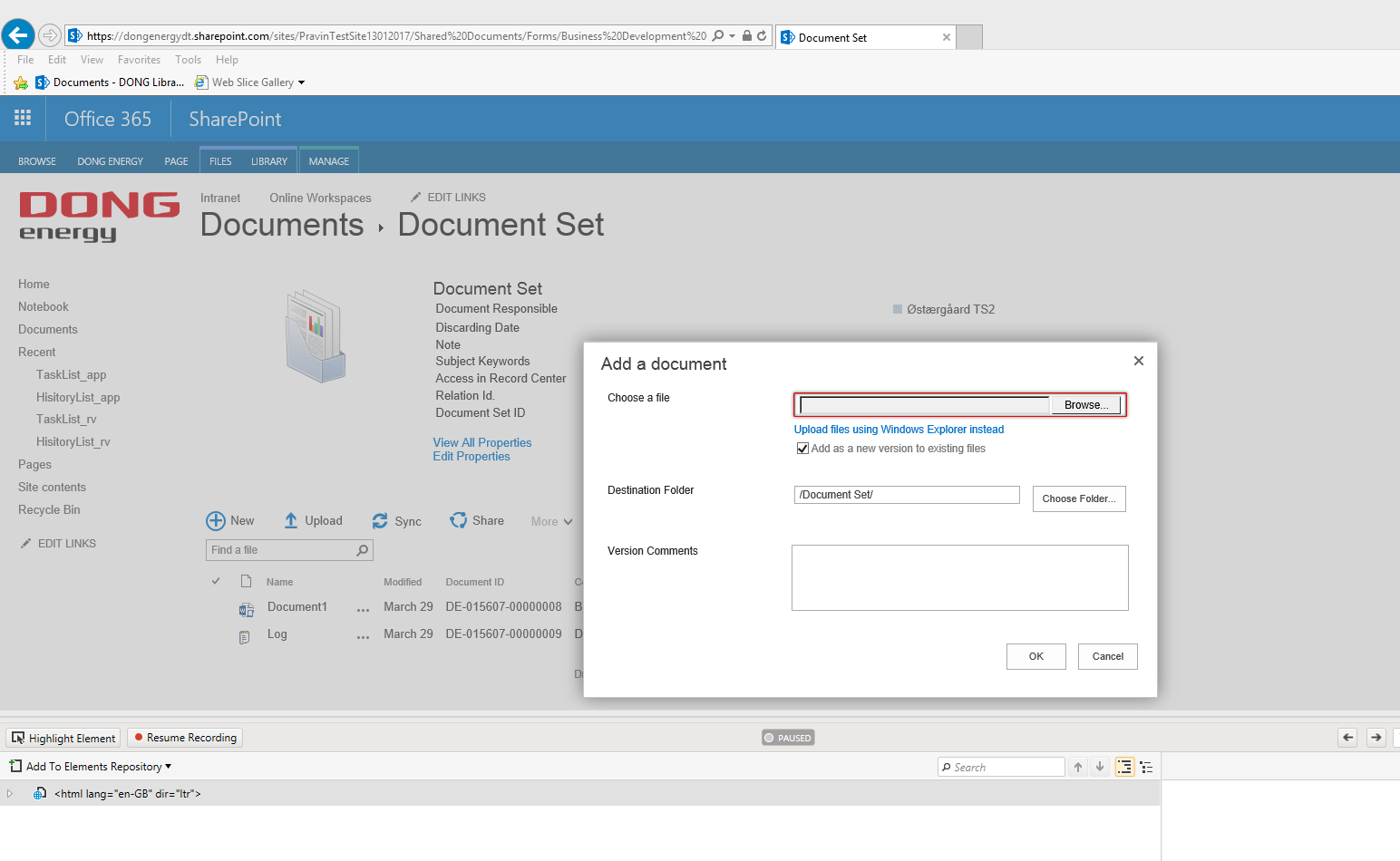Click Upload files using Windows Explorer link
The image size is (1400, 861).
(x=899, y=430)
